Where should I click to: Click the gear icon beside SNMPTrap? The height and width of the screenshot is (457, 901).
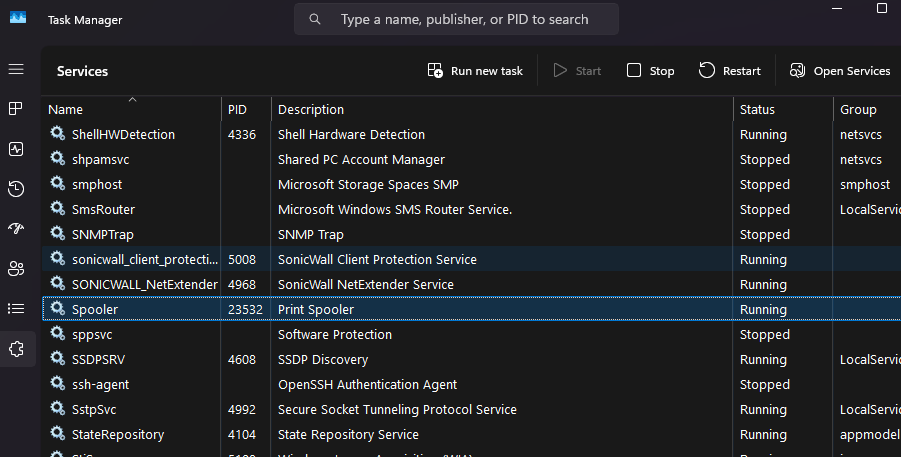57,233
